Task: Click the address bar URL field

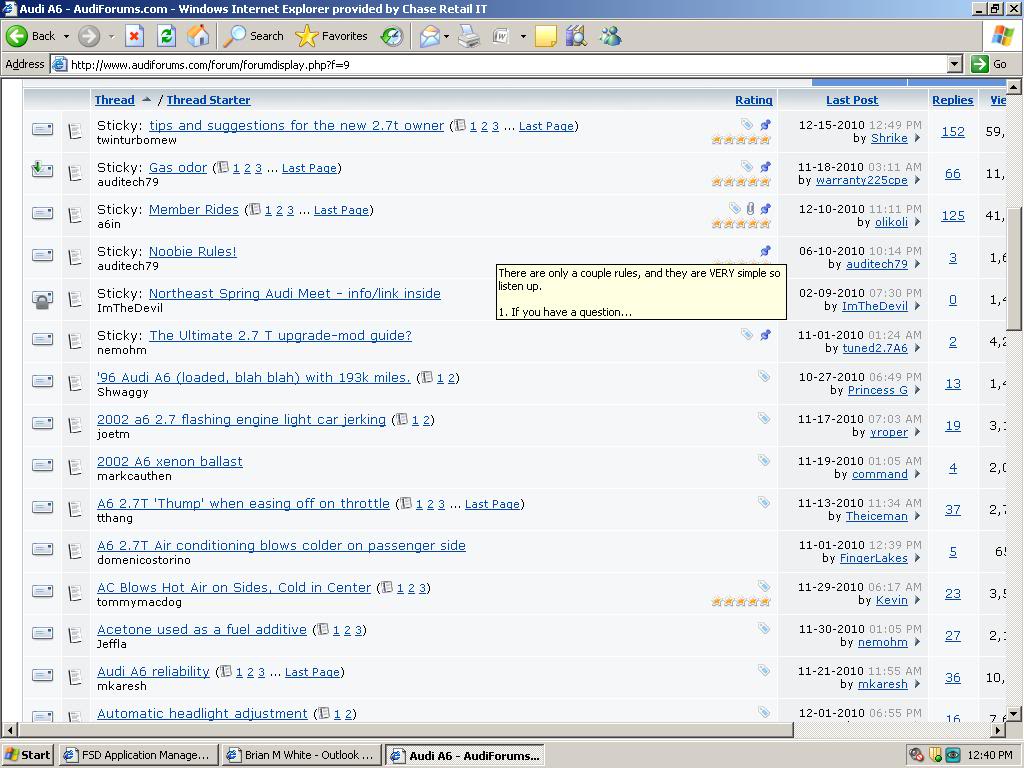Action: (x=500, y=64)
